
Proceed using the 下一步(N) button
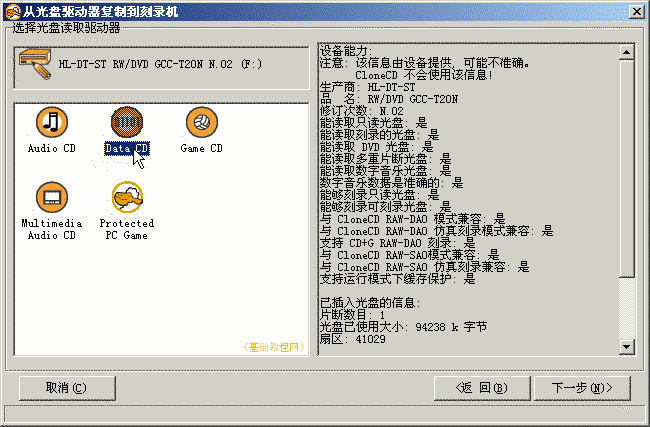pyautogui.click(x=582, y=388)
